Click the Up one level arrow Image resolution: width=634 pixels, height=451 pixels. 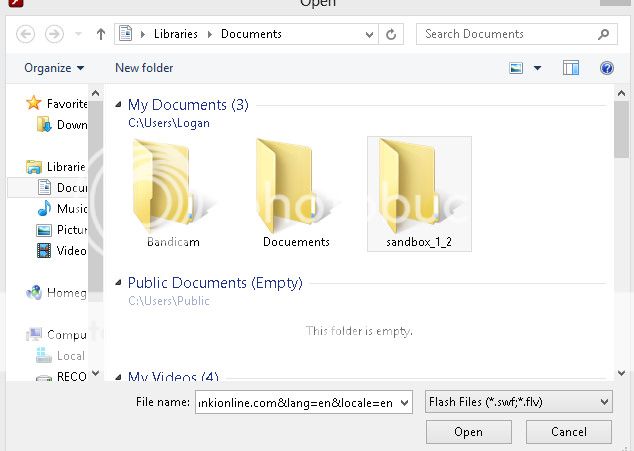point(101,34)
